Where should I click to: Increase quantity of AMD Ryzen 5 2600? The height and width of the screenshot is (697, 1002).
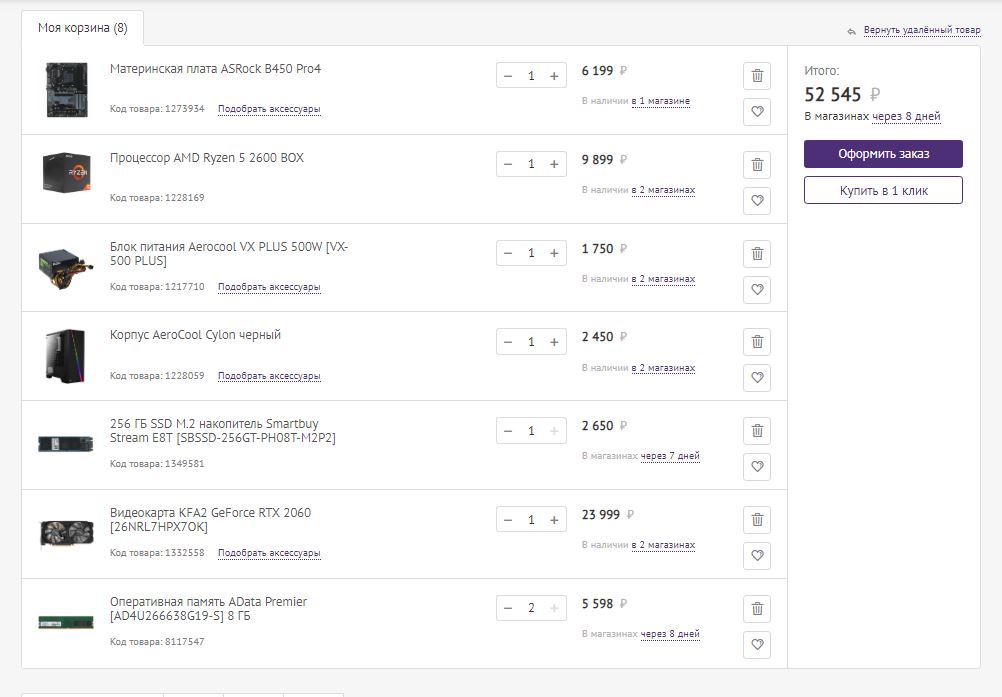[554, 164]
